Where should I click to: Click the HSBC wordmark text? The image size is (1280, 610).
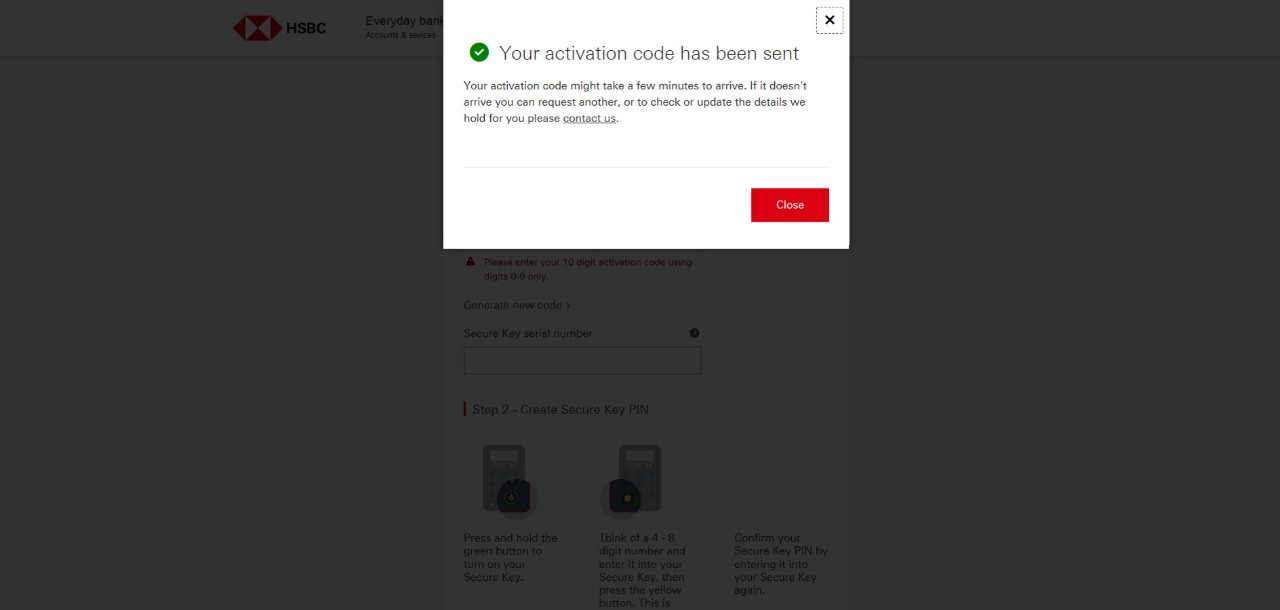coord(306,28)
